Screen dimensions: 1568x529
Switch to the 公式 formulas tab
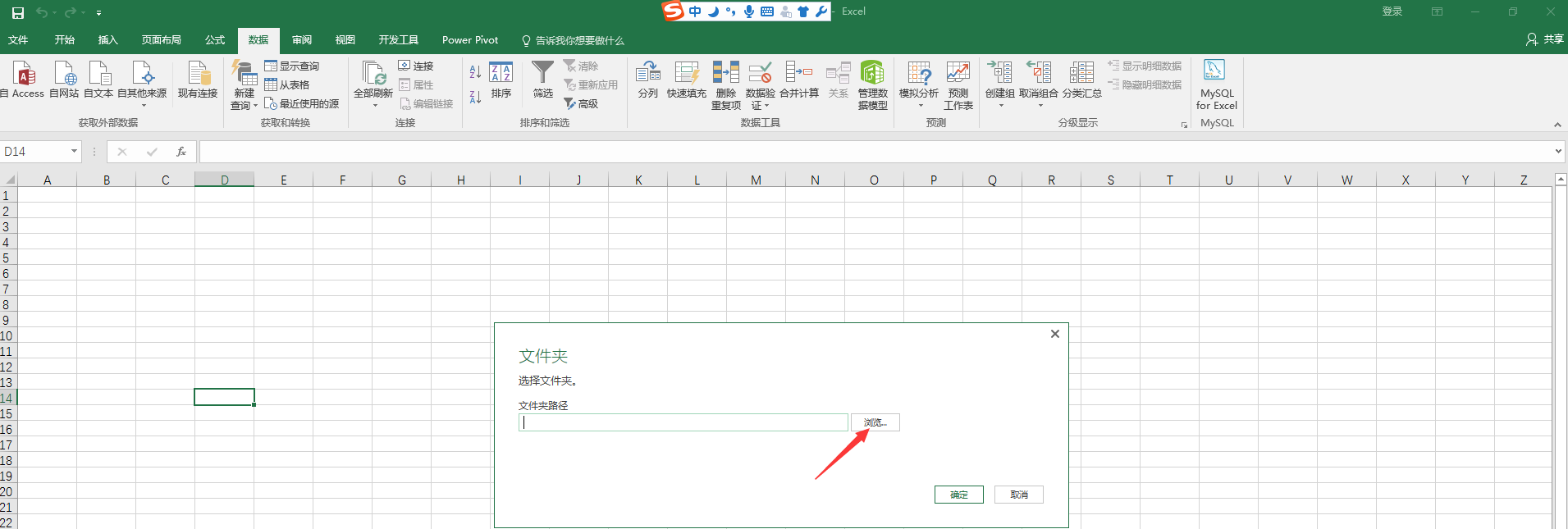pos(215,40)
